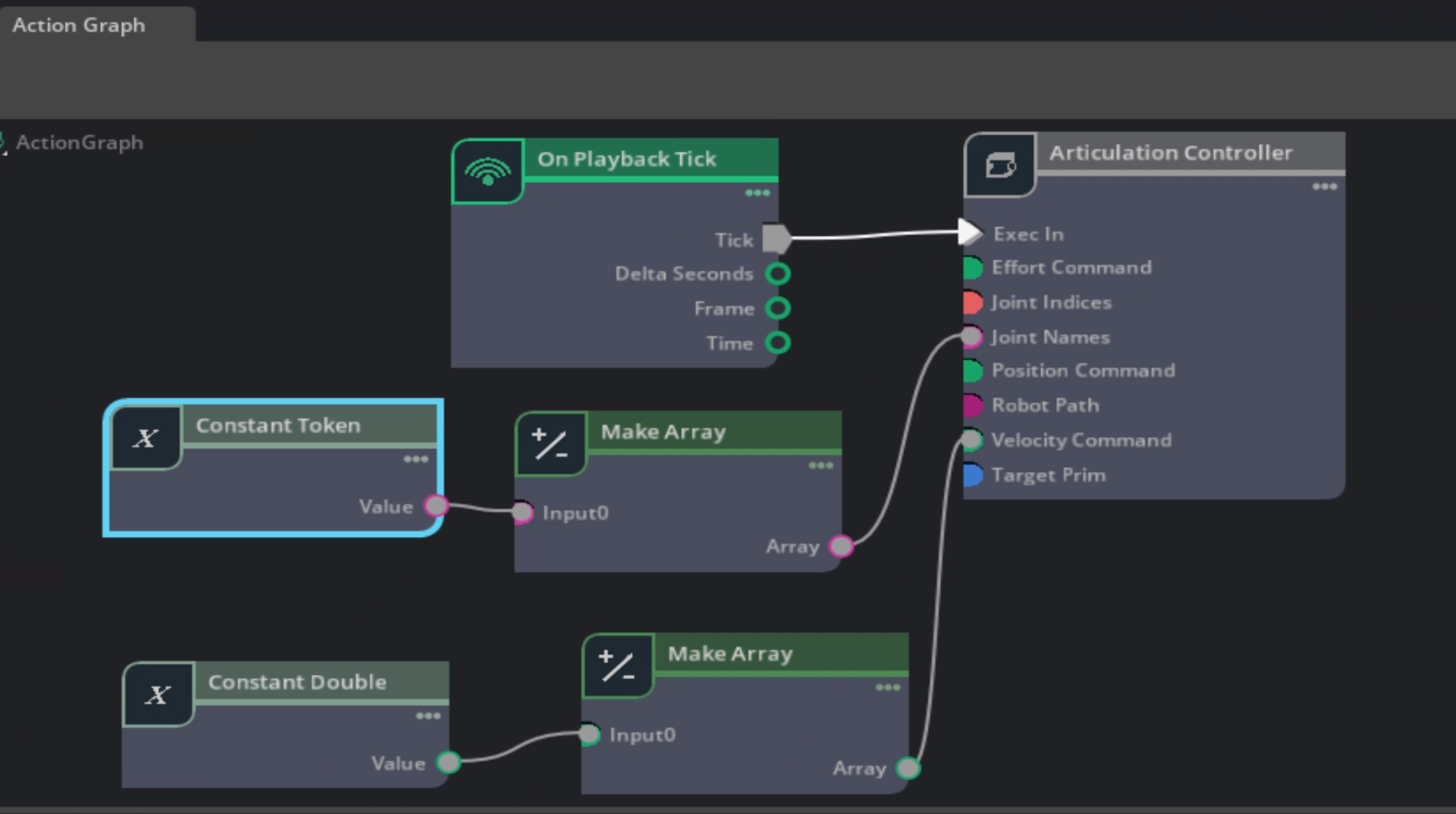Open ellipsis on Make Array feeding Velocity Command
Viewport: 1456px width, 814px height.
(888, 687)
